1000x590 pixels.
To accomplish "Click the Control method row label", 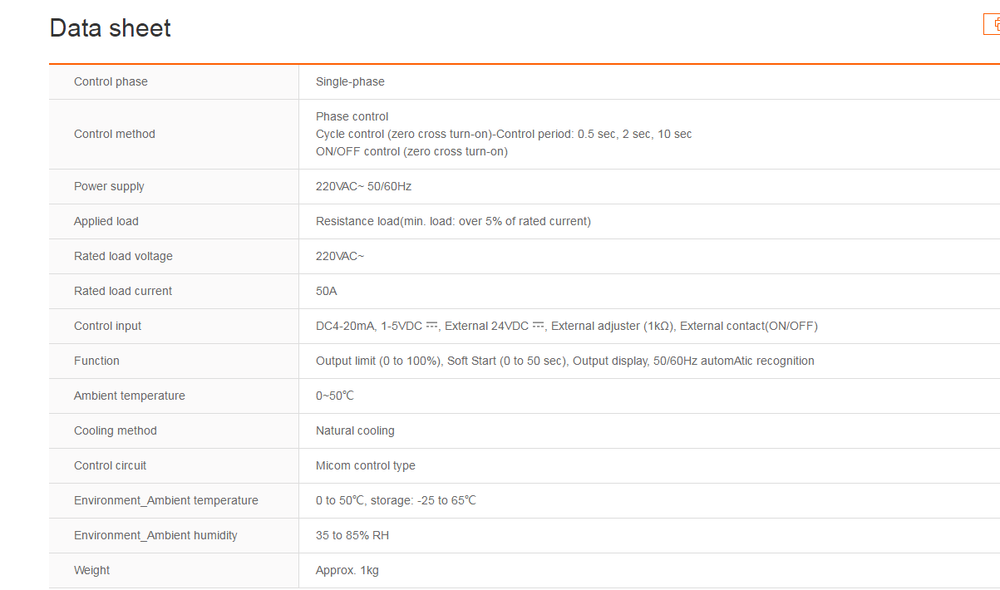I will (114, 134).
